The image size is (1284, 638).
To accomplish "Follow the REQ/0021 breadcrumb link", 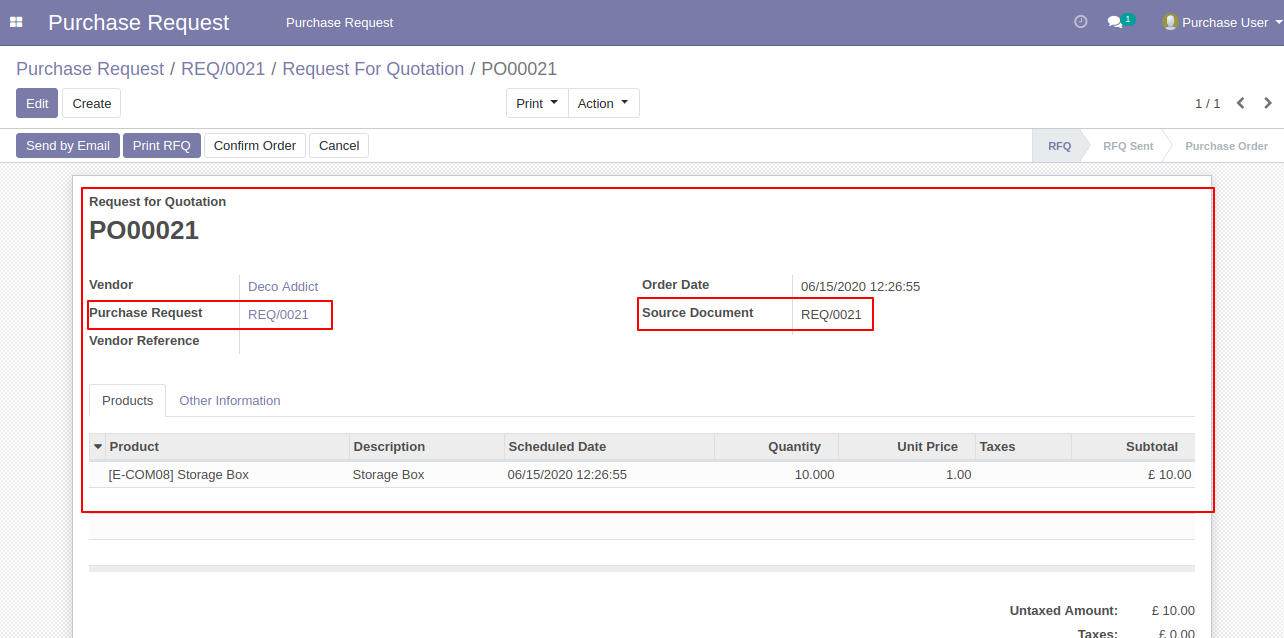I will [x=223, y=69].
